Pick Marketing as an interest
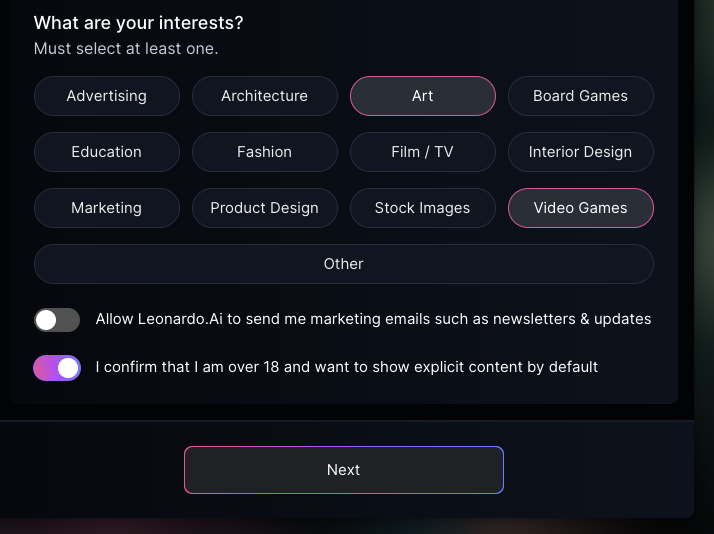The image size is (714, 534). tap(107, 208)
